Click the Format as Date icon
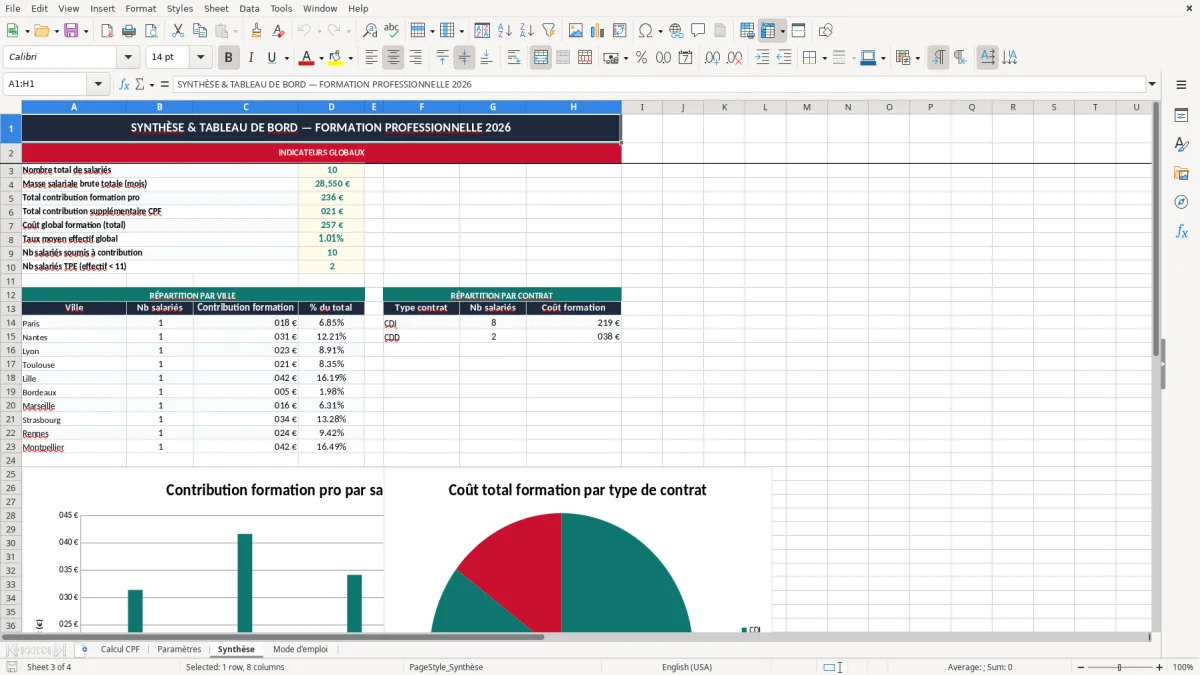This screenshot has width=1200, height=675. pyautogui.click(x=686, y=58)
